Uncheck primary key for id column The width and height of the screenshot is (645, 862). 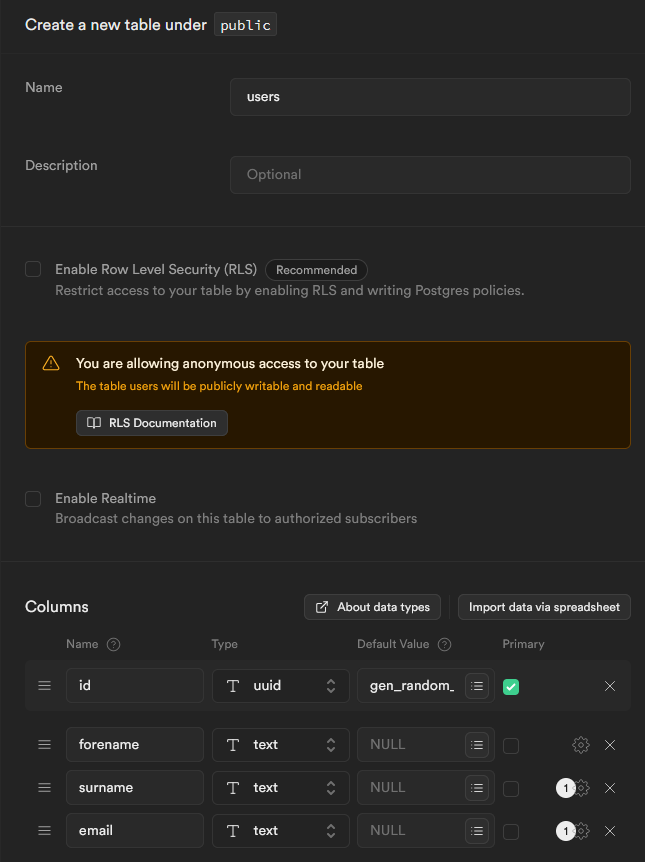click(511, 687)
